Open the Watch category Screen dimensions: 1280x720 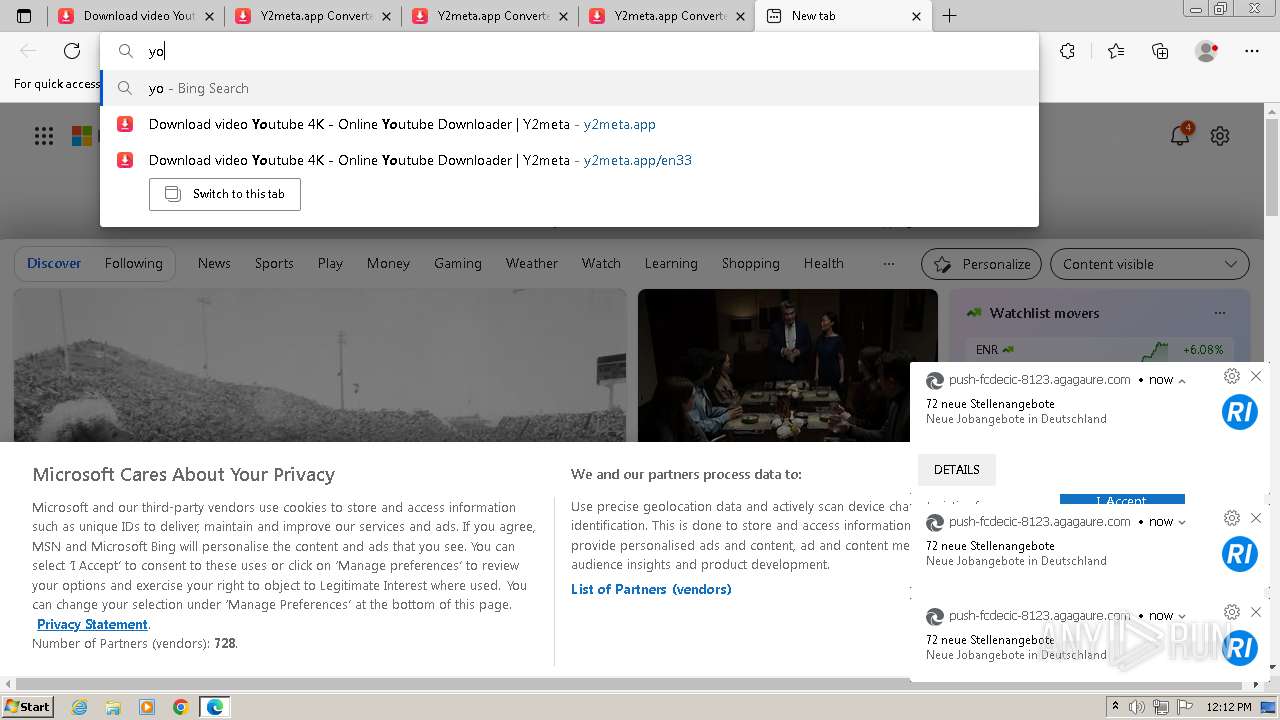pyautogui.click(x=601, y=263)
